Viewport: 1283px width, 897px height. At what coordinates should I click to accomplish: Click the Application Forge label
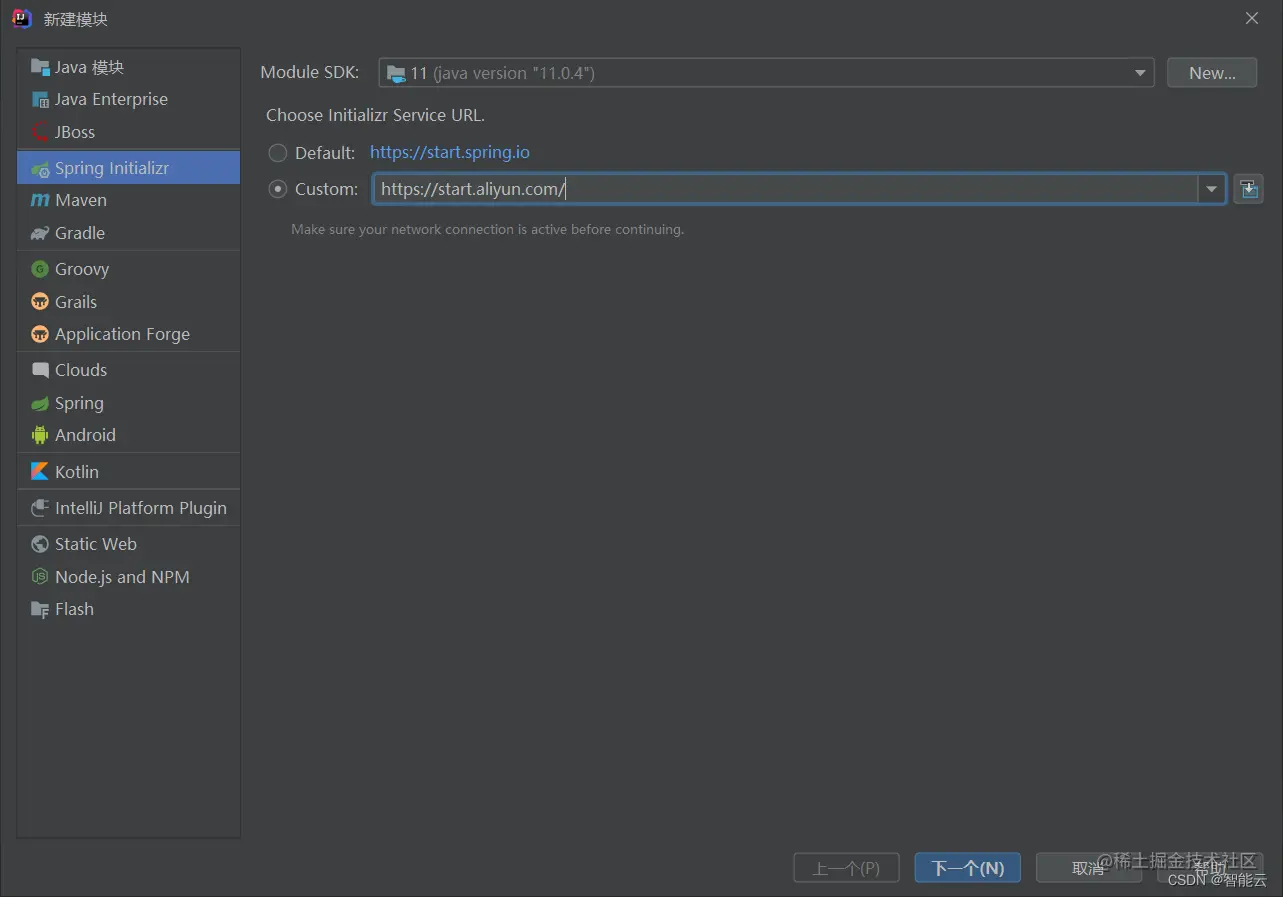click(122, 334)
